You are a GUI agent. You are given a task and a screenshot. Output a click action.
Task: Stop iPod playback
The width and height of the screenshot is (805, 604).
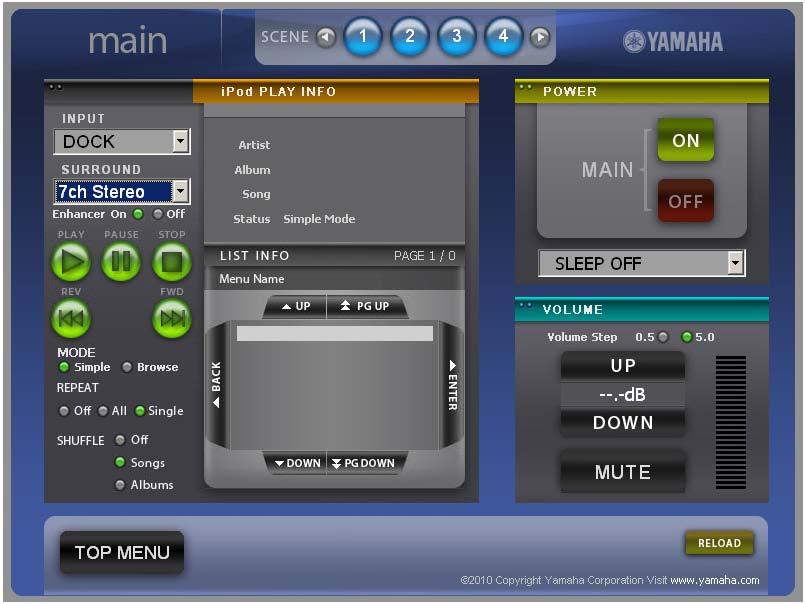click(x=172, y=262)
